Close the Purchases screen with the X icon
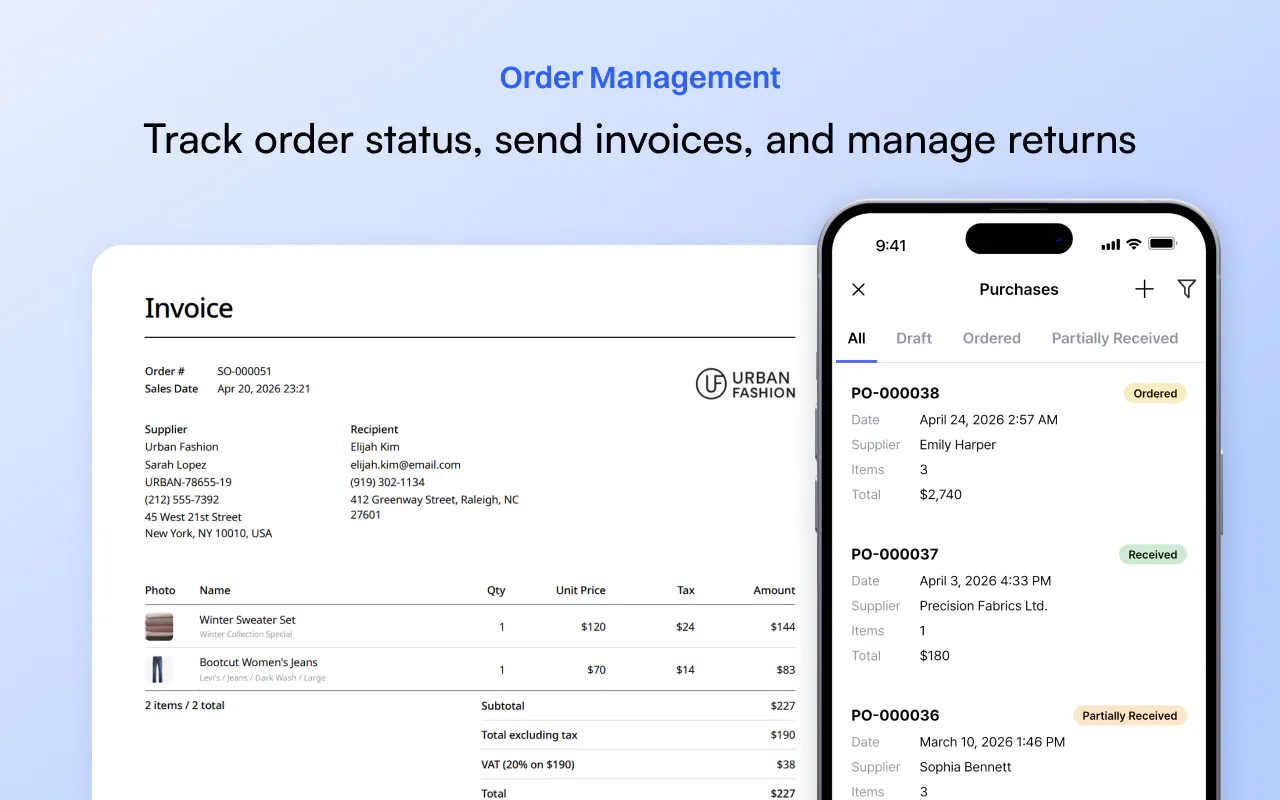The height and width of the screenshot is (800, 1280). coord(858,289)
